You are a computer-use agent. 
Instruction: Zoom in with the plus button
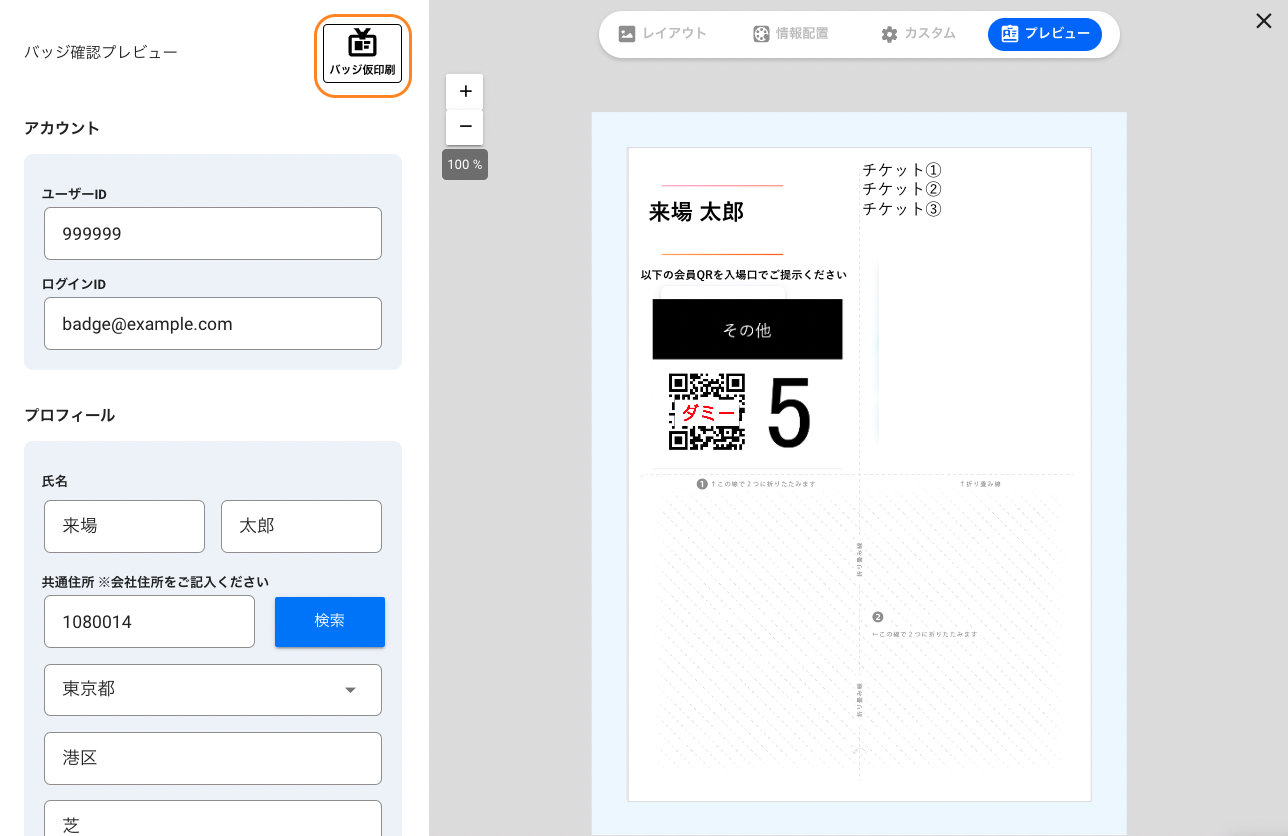pyautogui.click(x=465, y=92)
